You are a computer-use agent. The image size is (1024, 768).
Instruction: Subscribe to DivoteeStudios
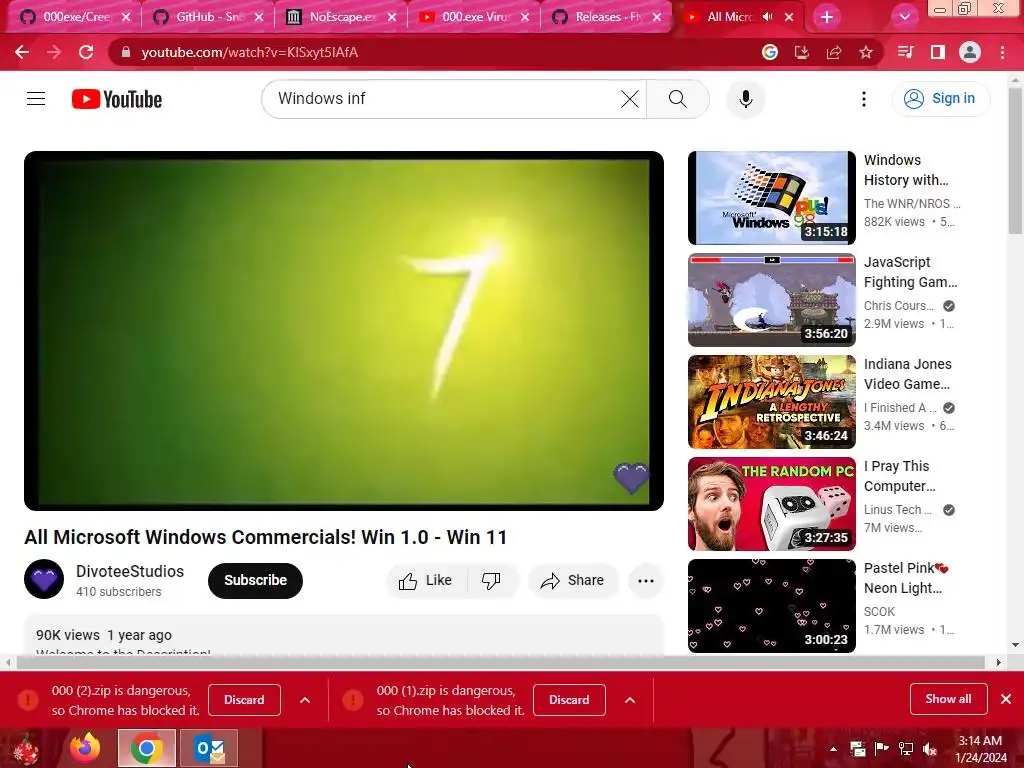255,580
